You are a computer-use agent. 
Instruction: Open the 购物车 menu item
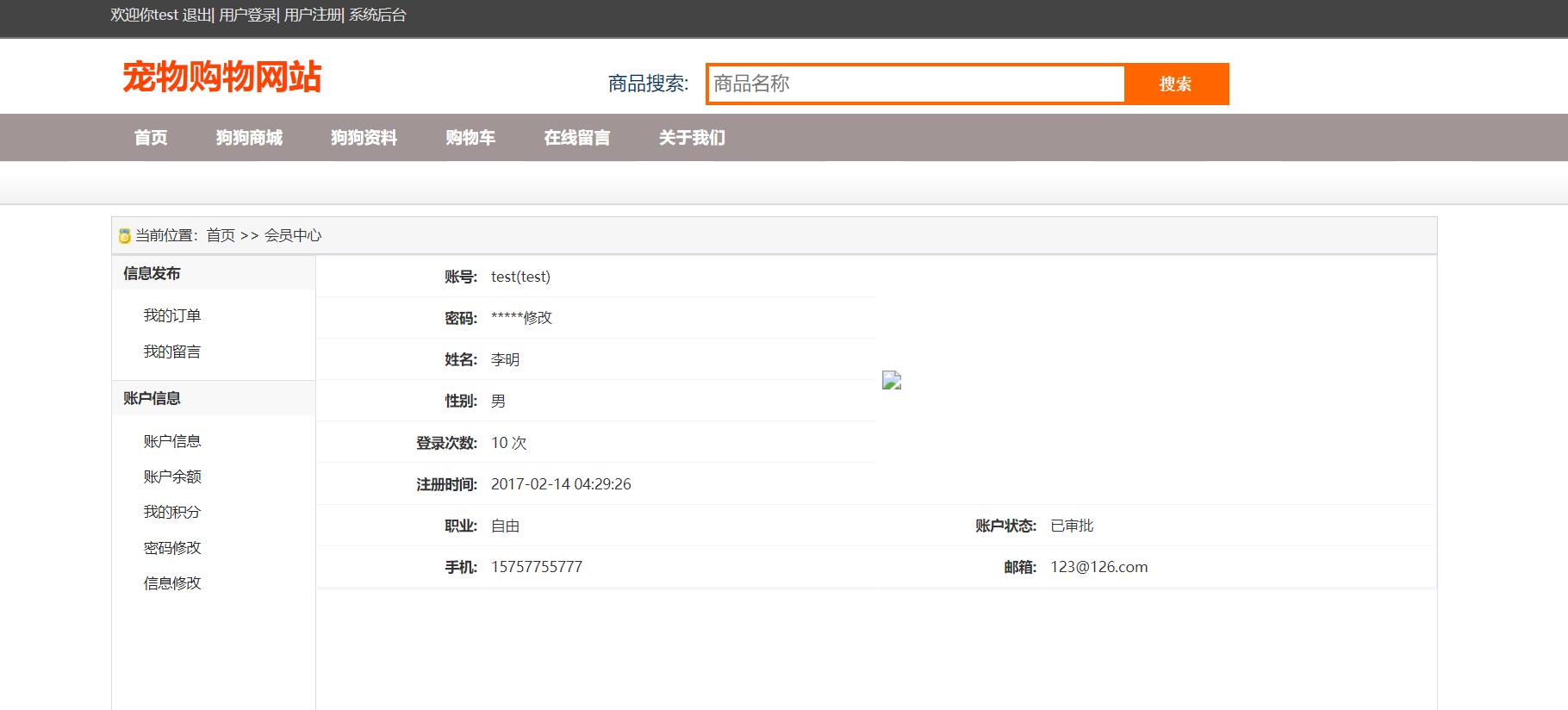click(470, 138)
